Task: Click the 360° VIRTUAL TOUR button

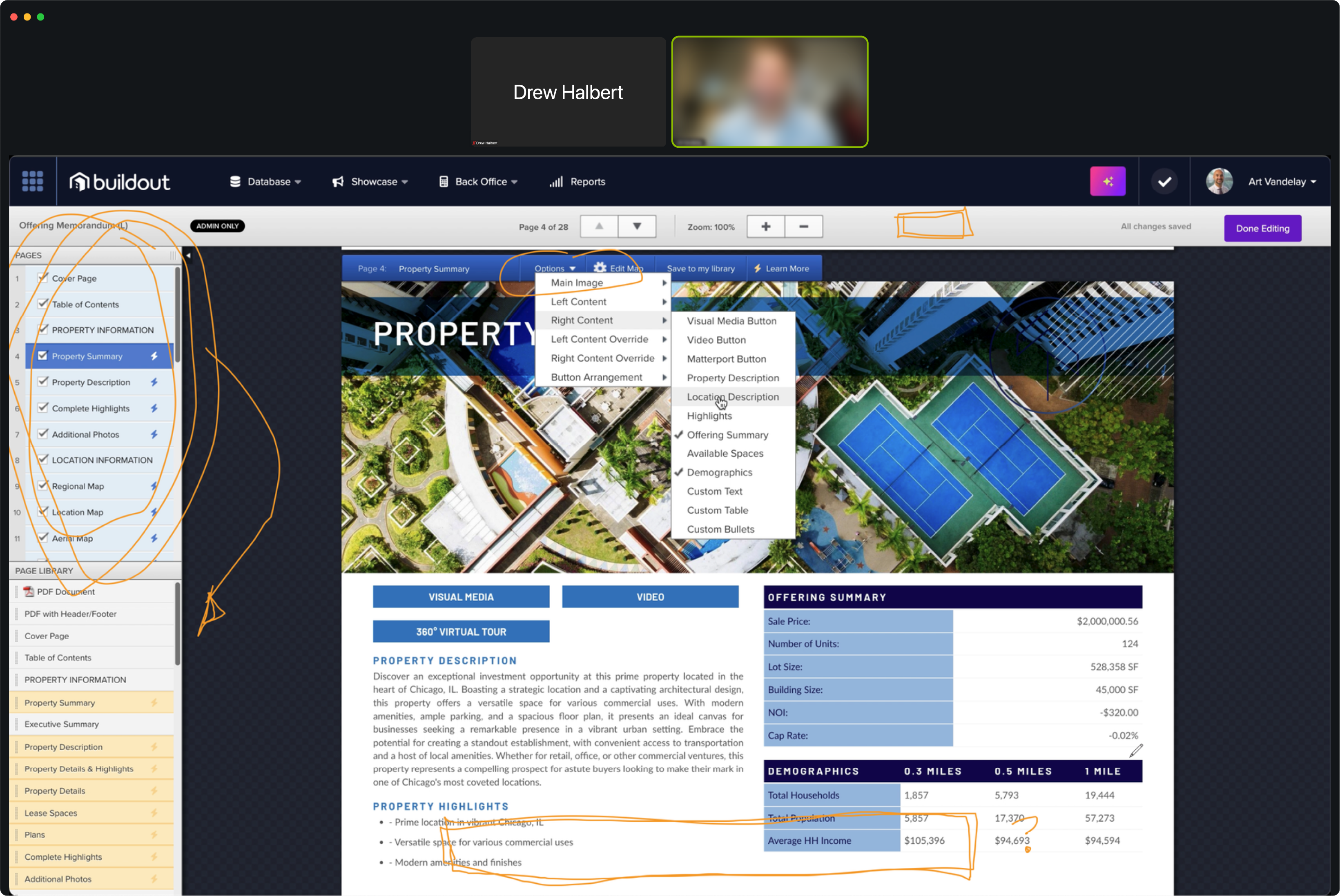Action: 461,631
